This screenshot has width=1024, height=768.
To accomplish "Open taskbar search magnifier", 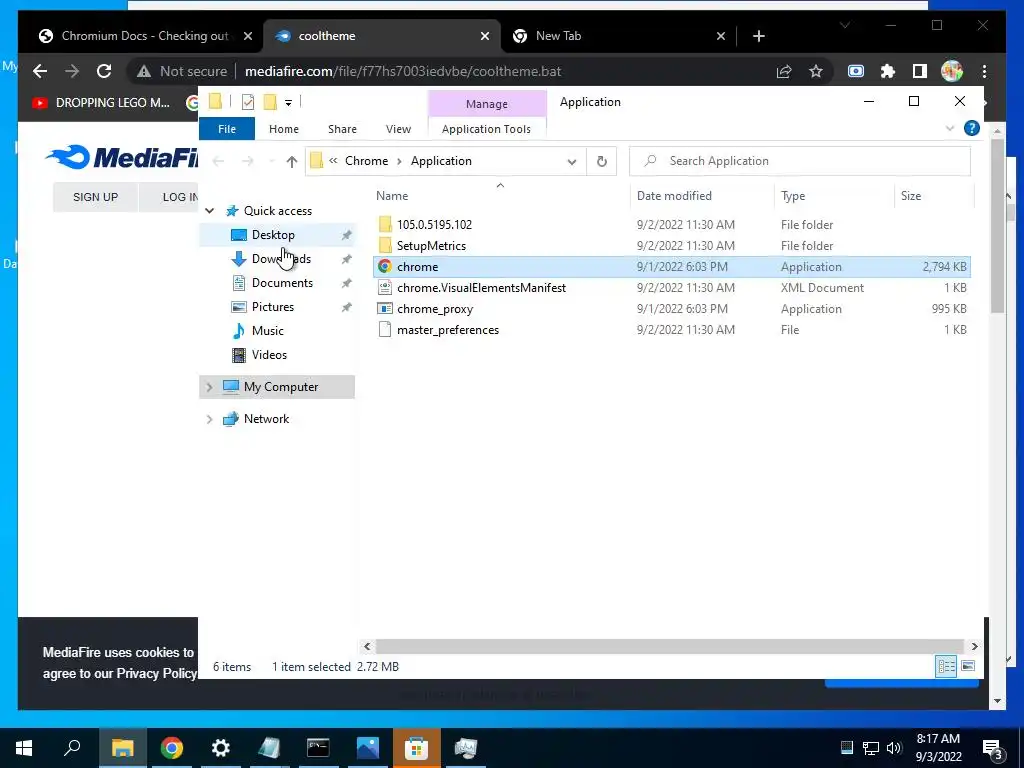I will [x=72, y=748].
